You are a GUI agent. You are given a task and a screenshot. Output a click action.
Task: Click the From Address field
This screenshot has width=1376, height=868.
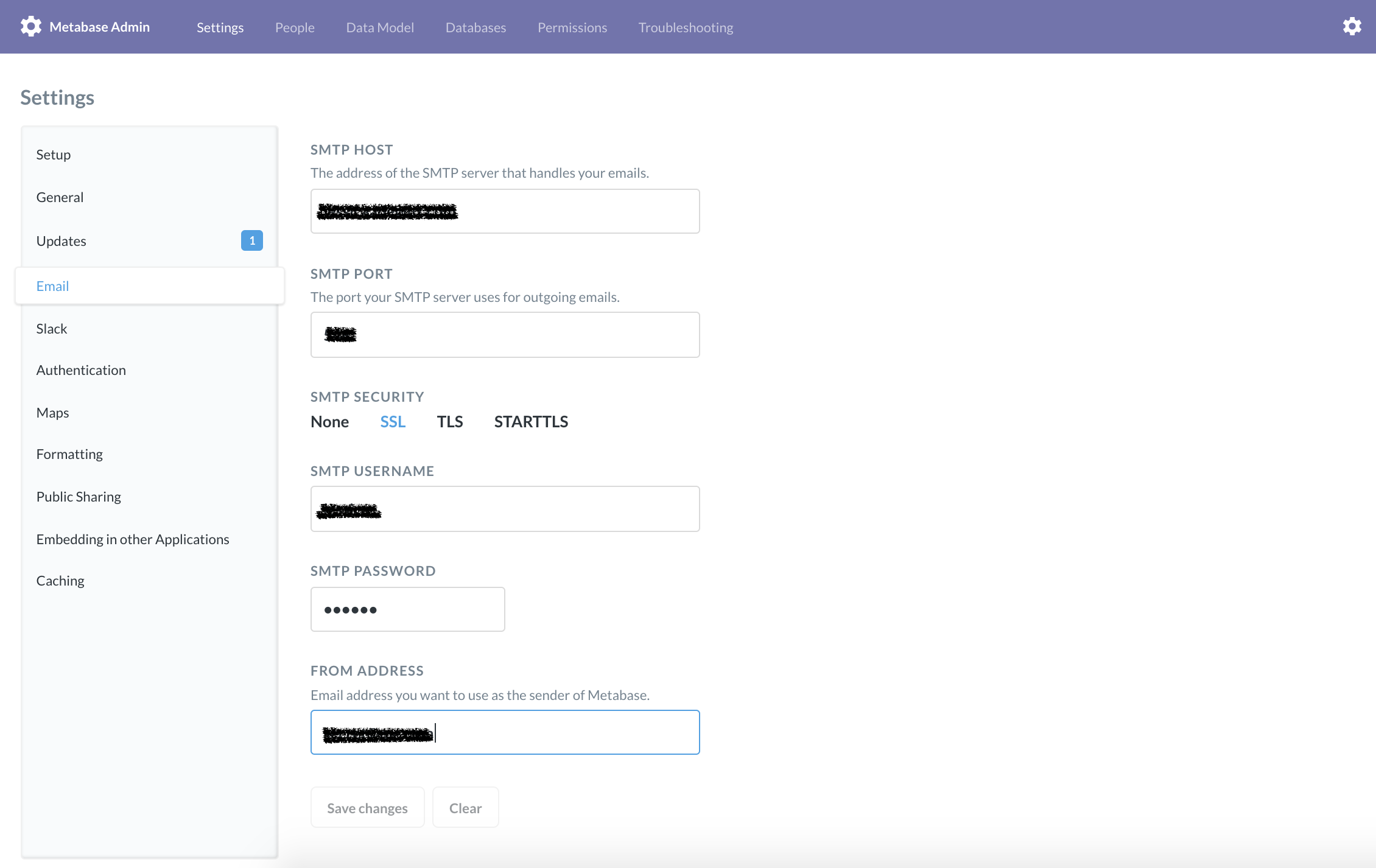pos(504,732)
